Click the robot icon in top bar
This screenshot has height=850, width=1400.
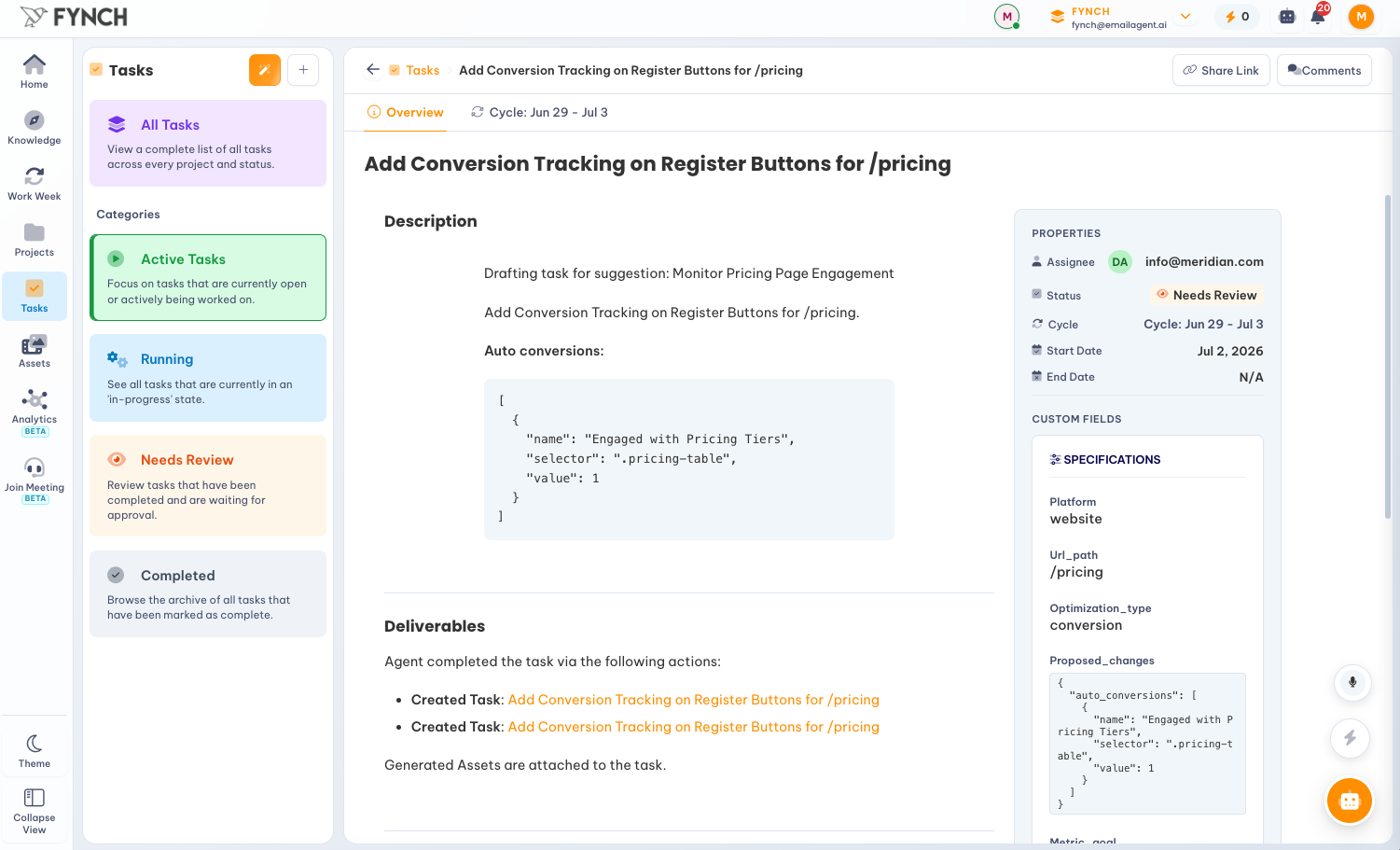(1287, 16)
